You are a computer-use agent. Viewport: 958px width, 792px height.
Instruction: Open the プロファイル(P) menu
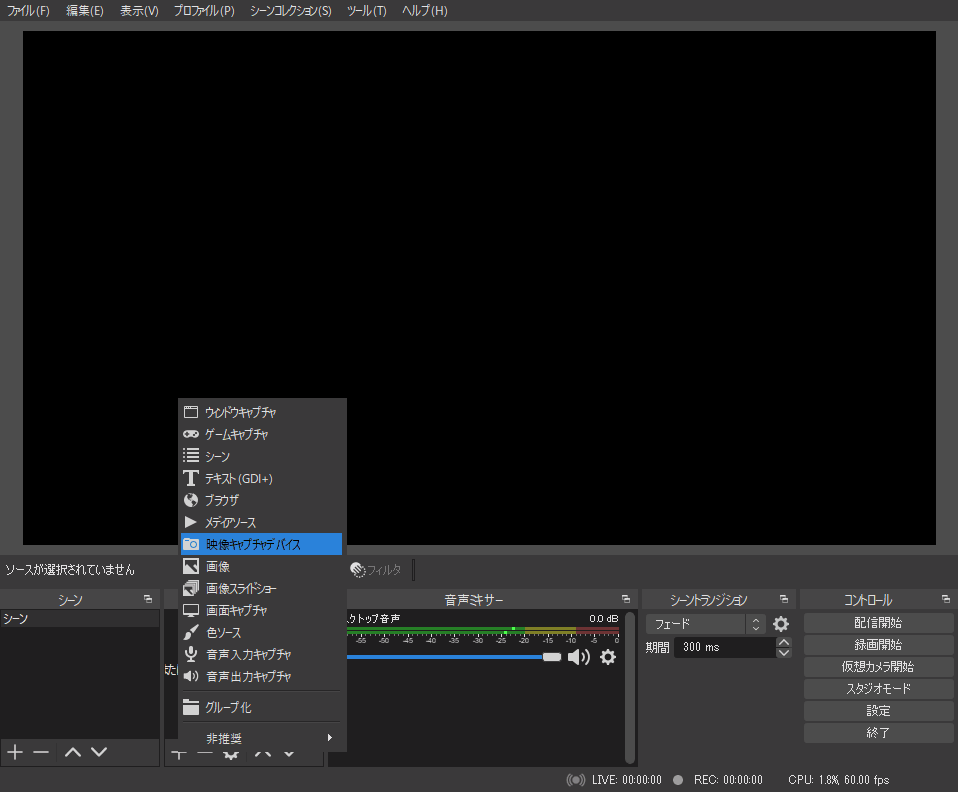[204, 11]
